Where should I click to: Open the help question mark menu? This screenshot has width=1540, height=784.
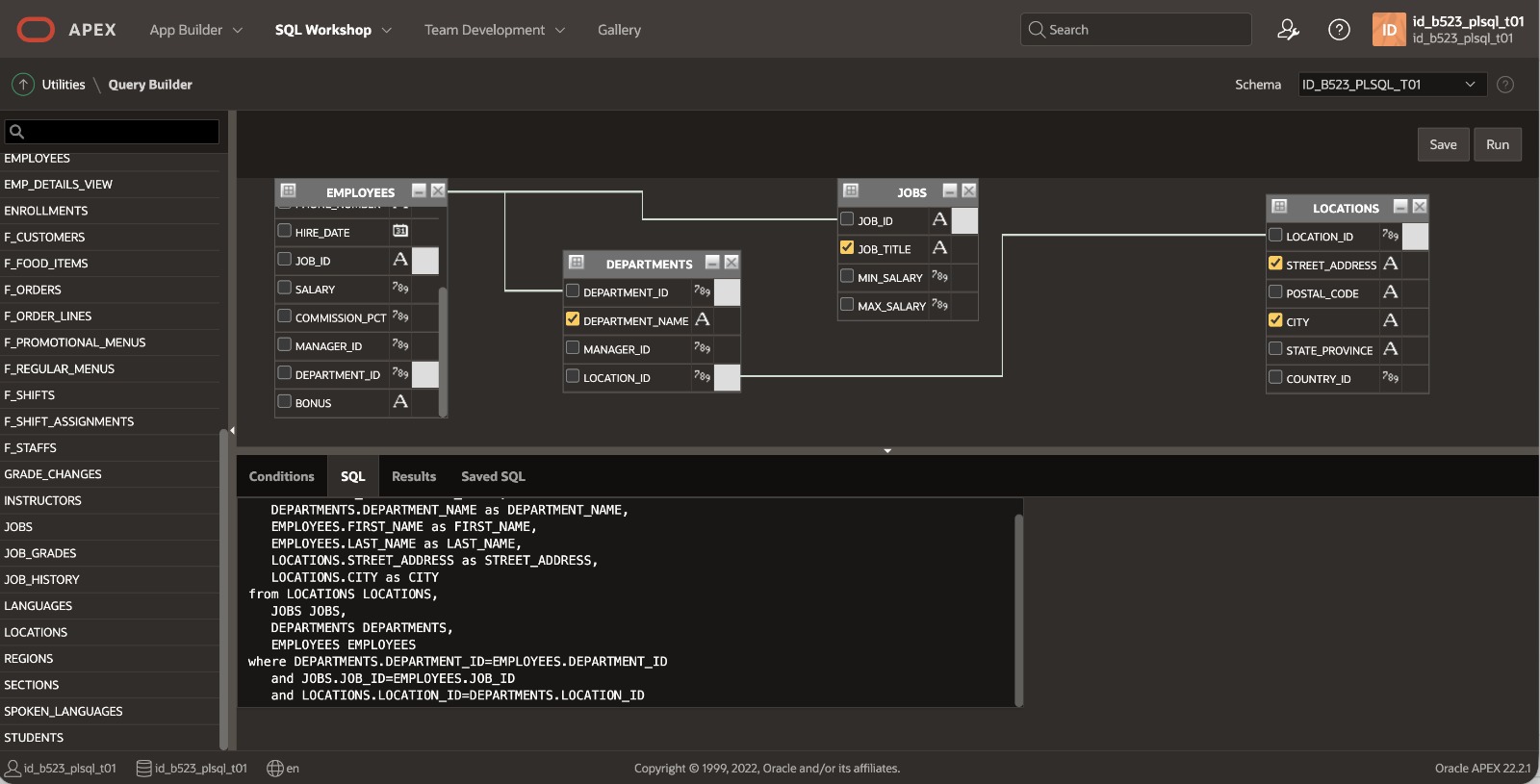point(1339,30)
